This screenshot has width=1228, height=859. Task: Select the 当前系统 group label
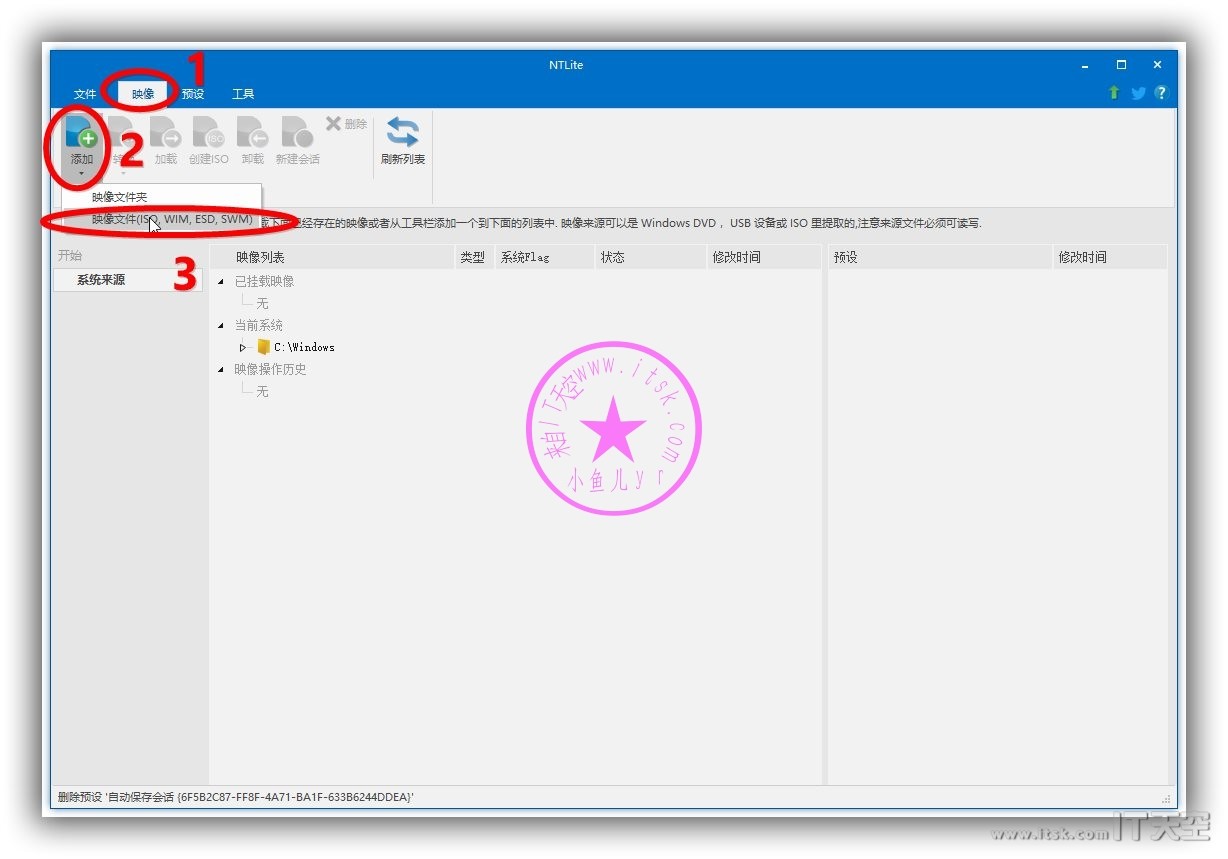(x=259, y=326)
